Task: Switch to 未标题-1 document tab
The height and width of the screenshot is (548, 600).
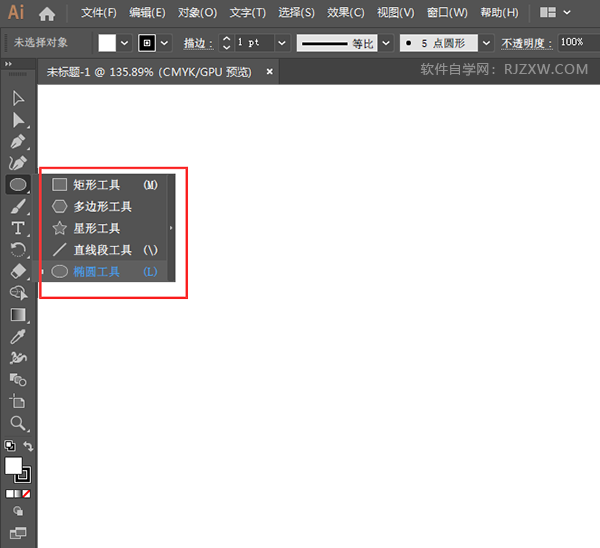Action: [149, 72]
